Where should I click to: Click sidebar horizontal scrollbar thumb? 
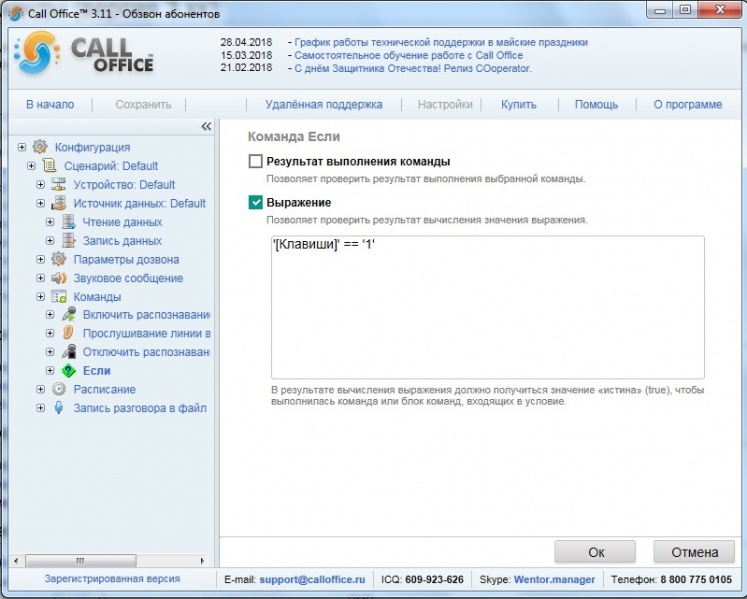[x=80, y=560]
